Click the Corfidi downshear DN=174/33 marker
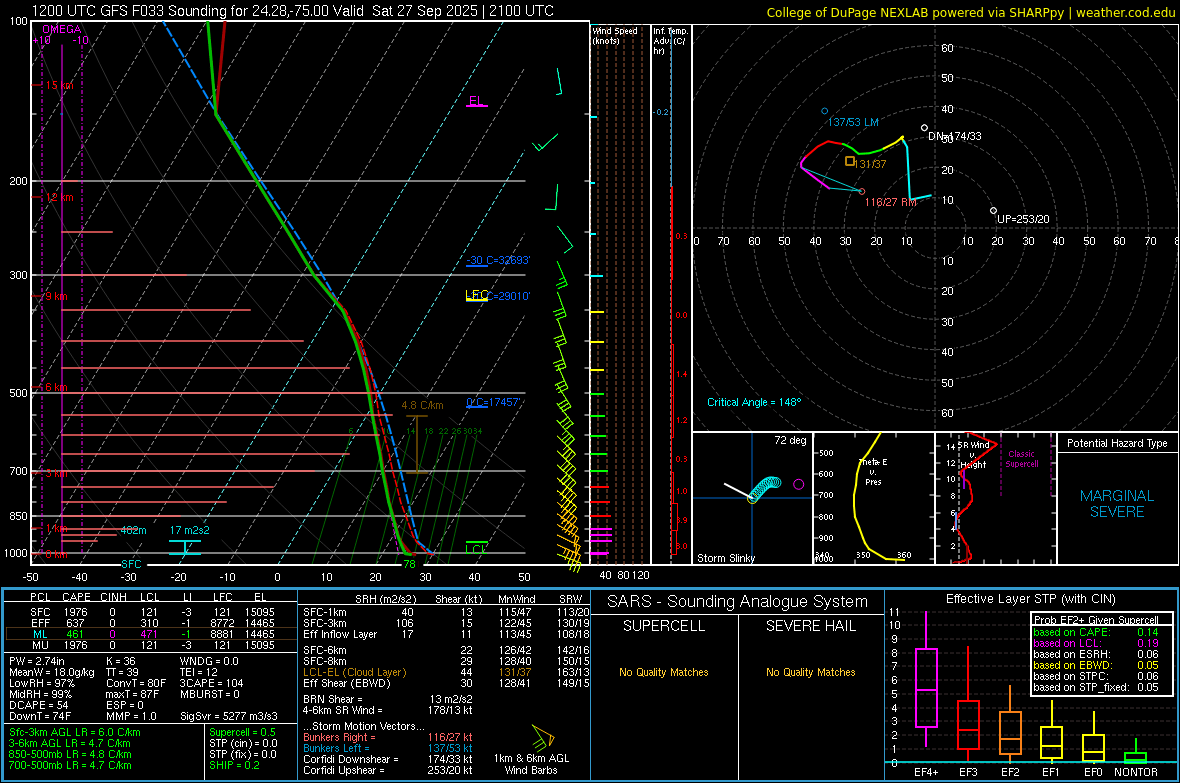The height and width of the screenshot is (783, 1180). point(925,128)
